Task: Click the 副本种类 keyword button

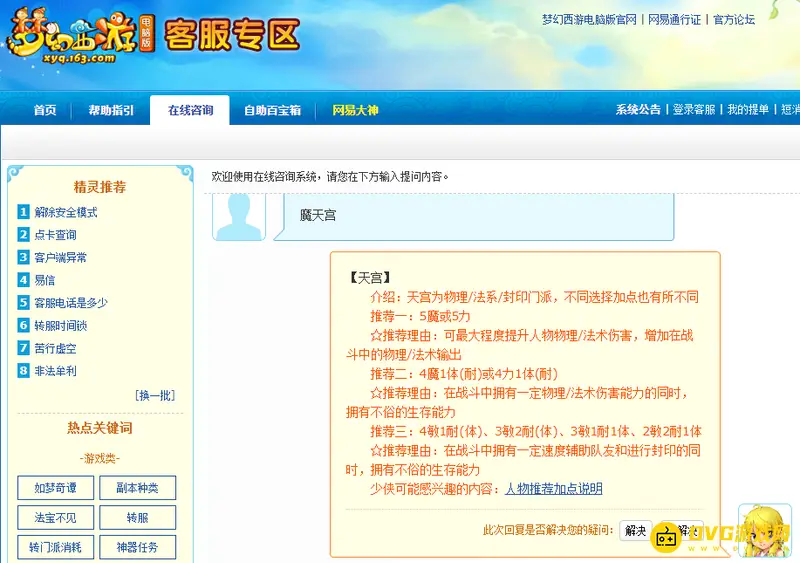Action: pos(137,488)
